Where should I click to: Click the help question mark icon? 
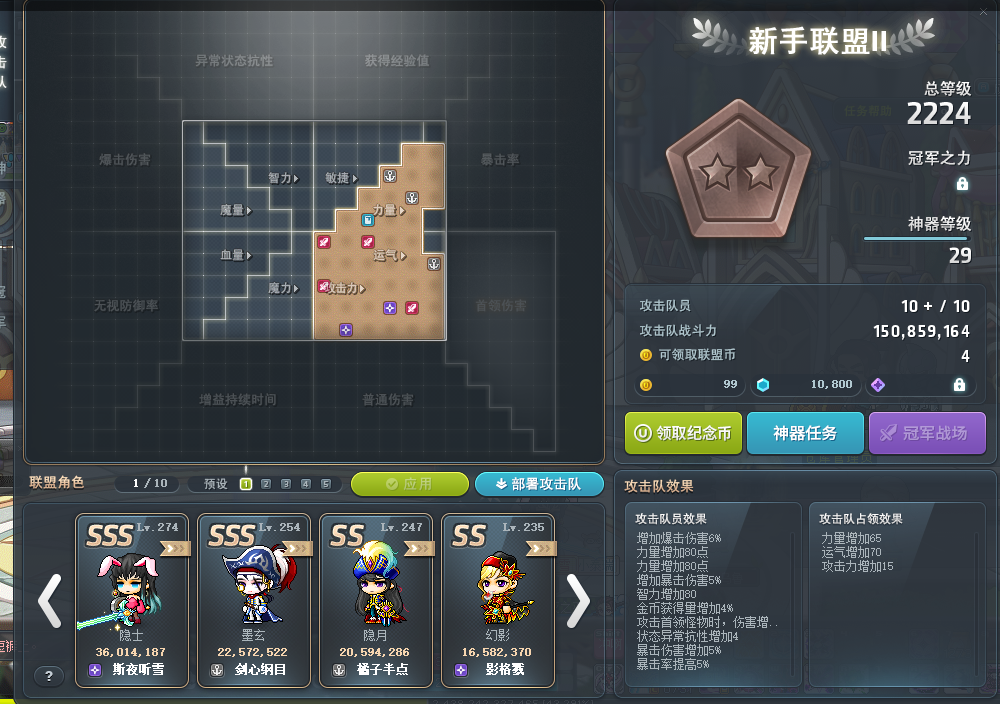click(48, 676)
